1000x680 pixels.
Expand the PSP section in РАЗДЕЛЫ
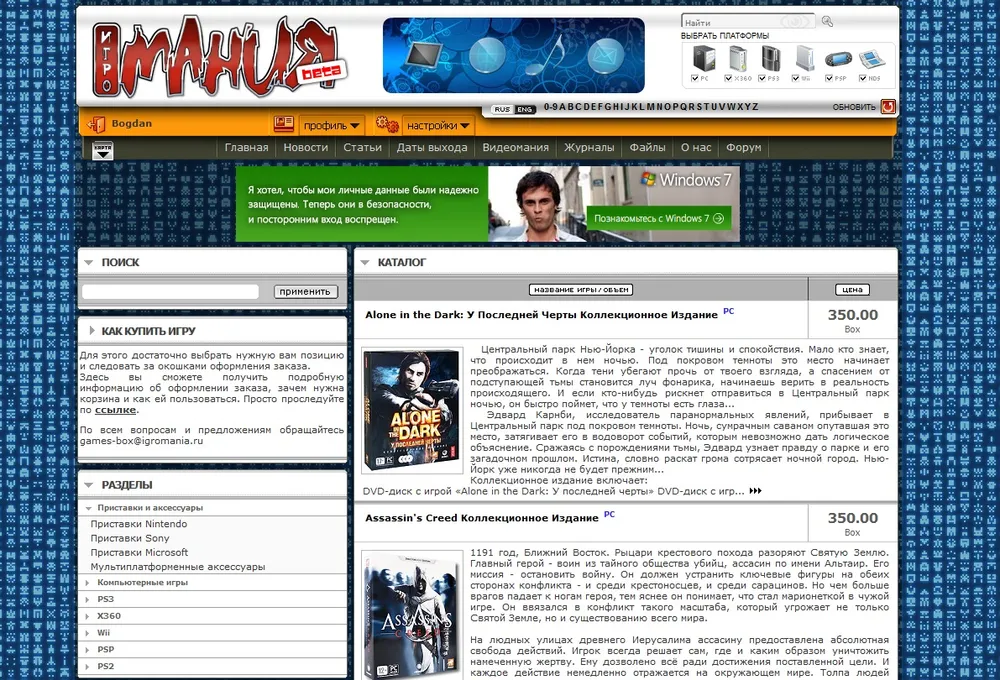click(x=88, y=649)
